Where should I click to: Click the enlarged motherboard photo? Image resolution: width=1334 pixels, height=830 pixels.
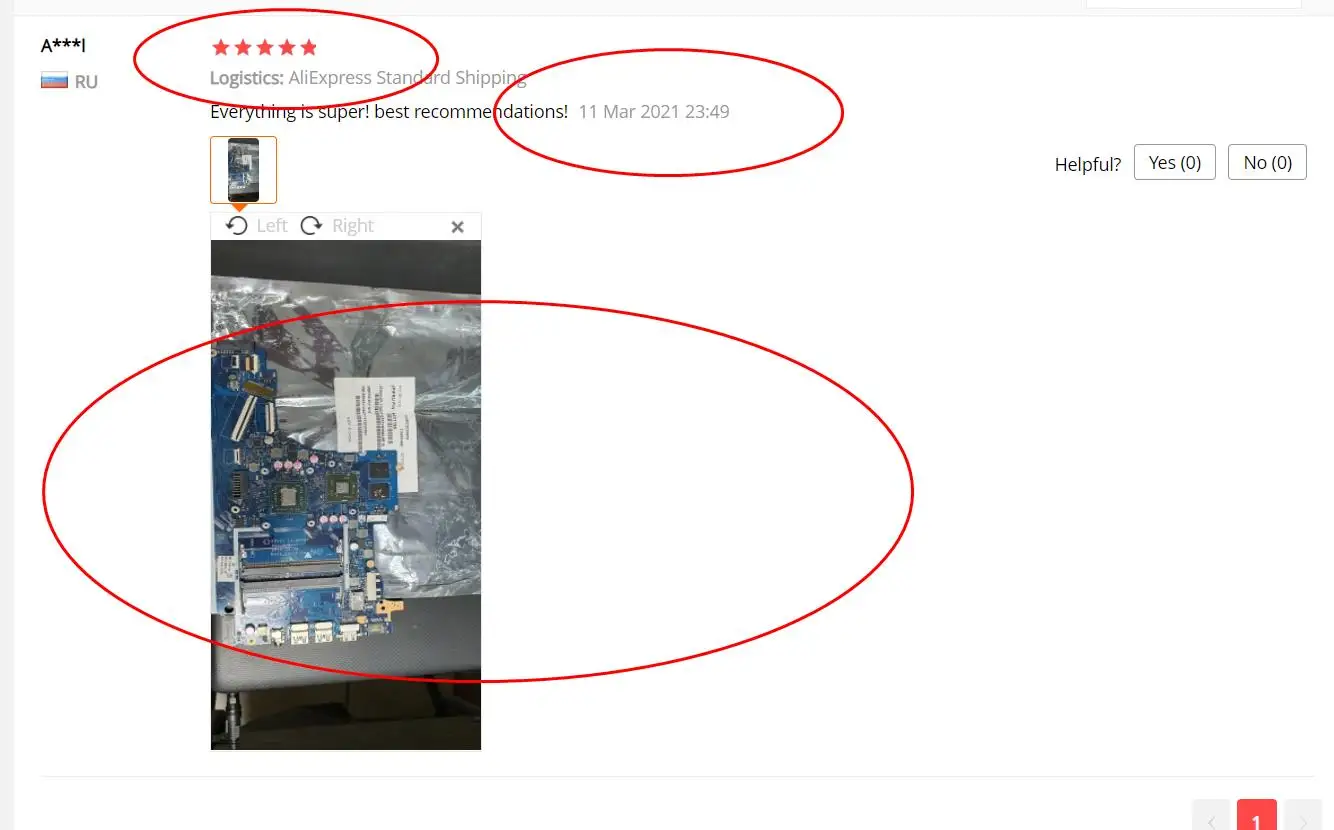click(x=346, y=495)
